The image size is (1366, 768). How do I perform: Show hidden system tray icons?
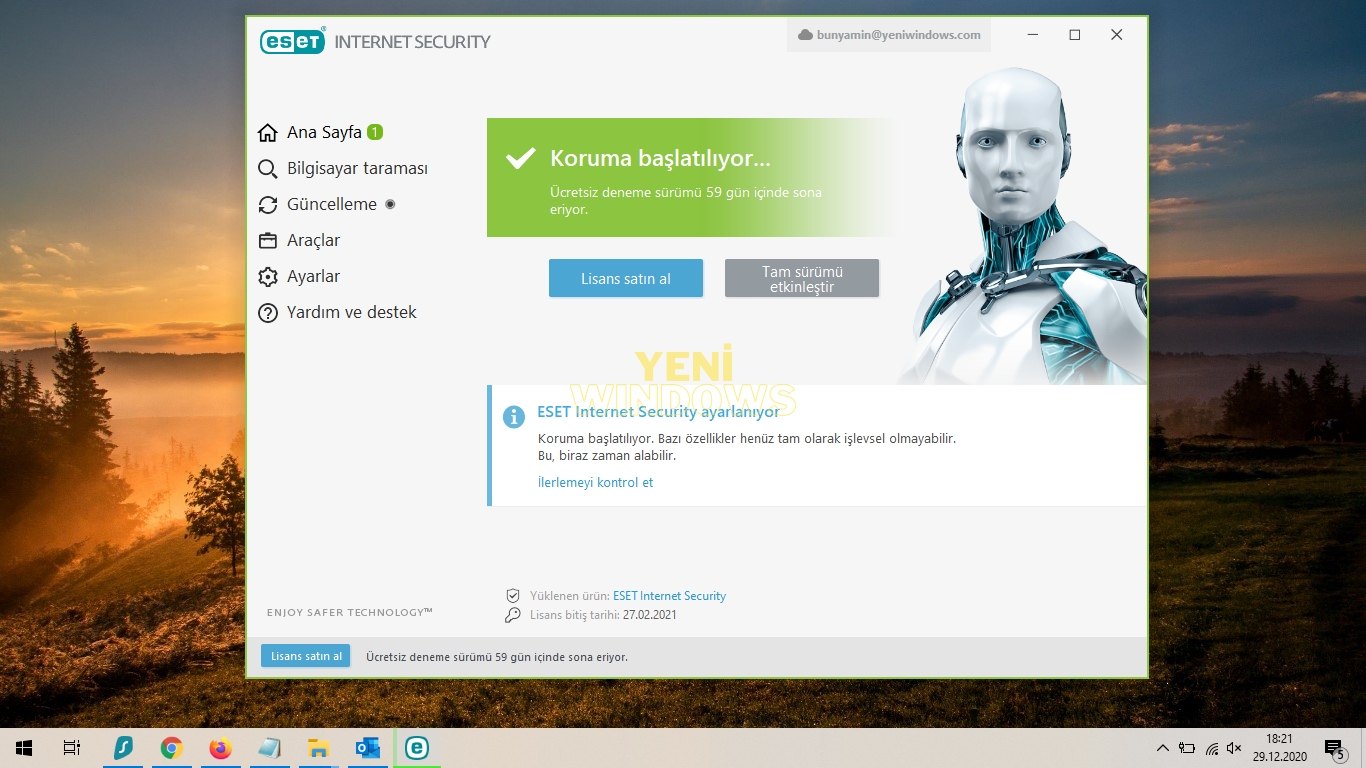tap(1163, 748)
